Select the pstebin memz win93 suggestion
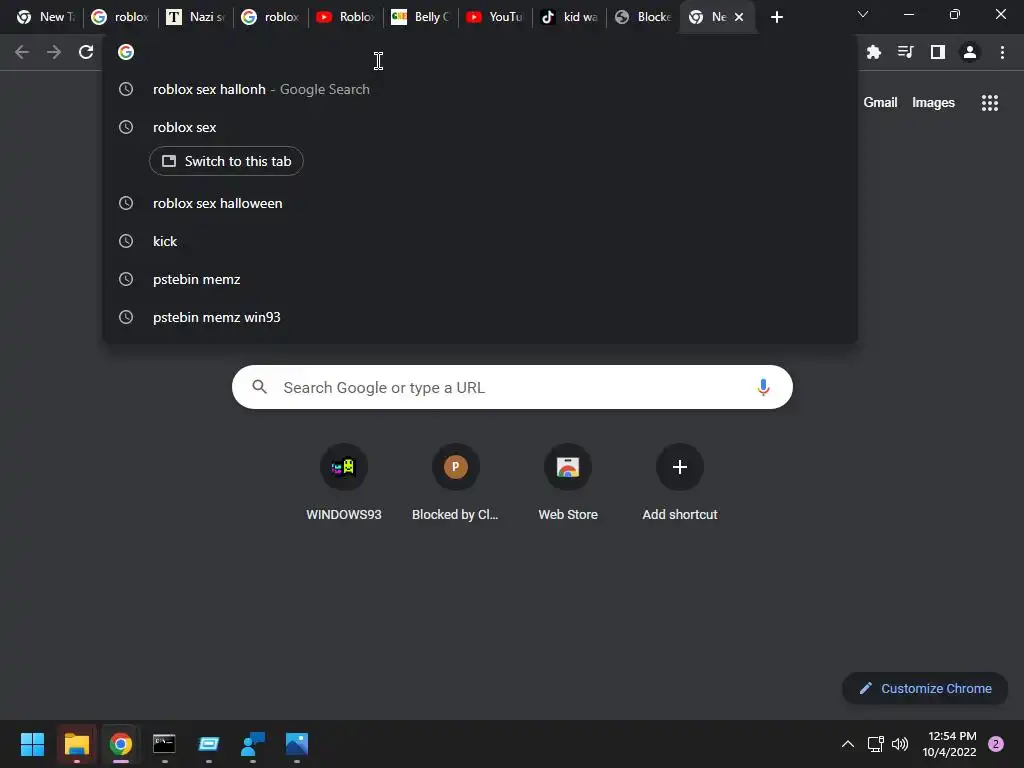Screen dimensions: 1024x768 pos(480,317)
